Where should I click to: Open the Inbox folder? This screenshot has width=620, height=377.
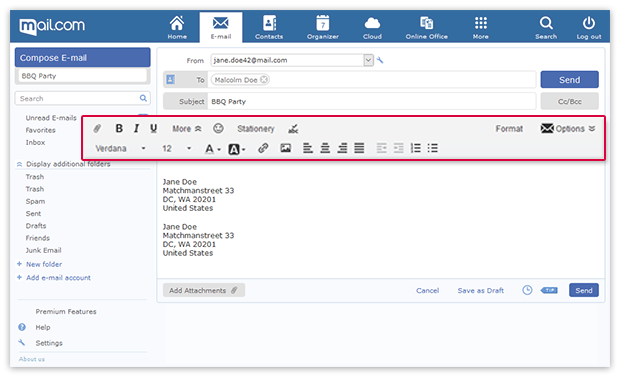35,142
